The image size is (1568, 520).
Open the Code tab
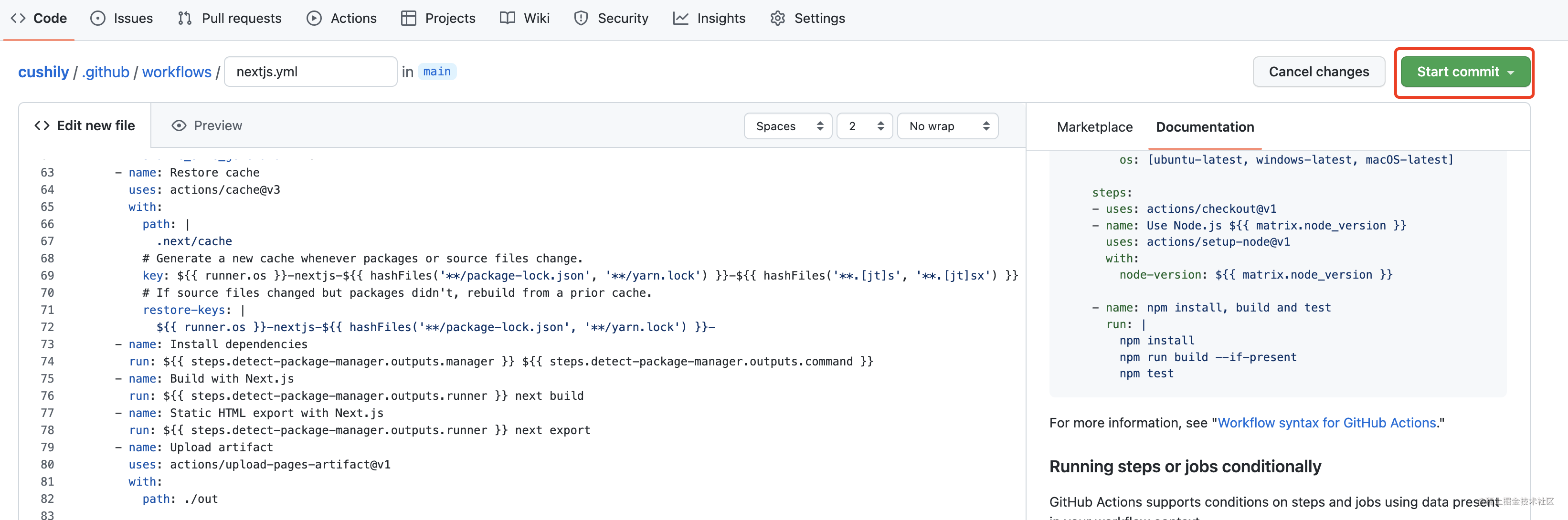39,18
